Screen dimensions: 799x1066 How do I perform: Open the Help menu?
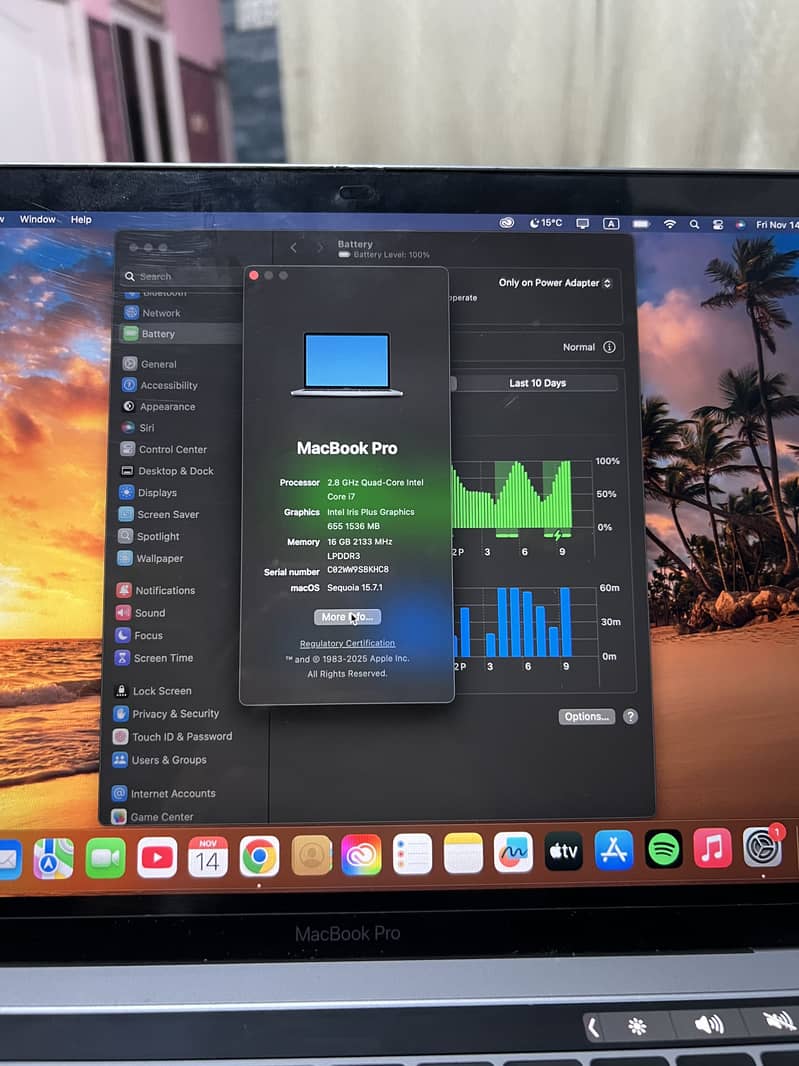coord(81,220)
